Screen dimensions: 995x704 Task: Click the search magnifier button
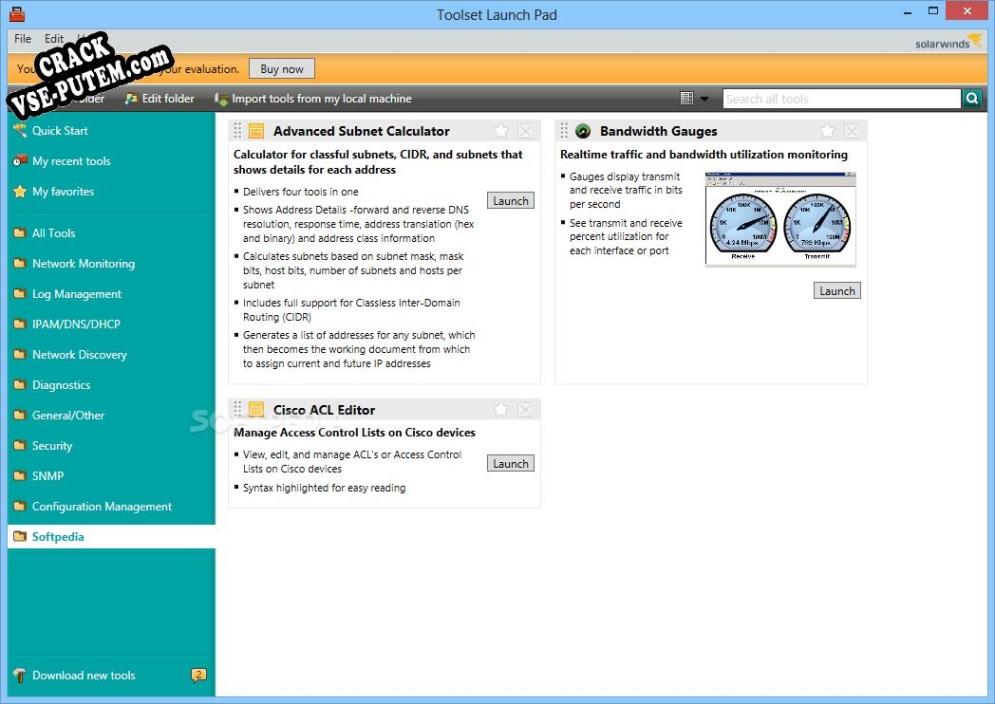pos(972,99)
